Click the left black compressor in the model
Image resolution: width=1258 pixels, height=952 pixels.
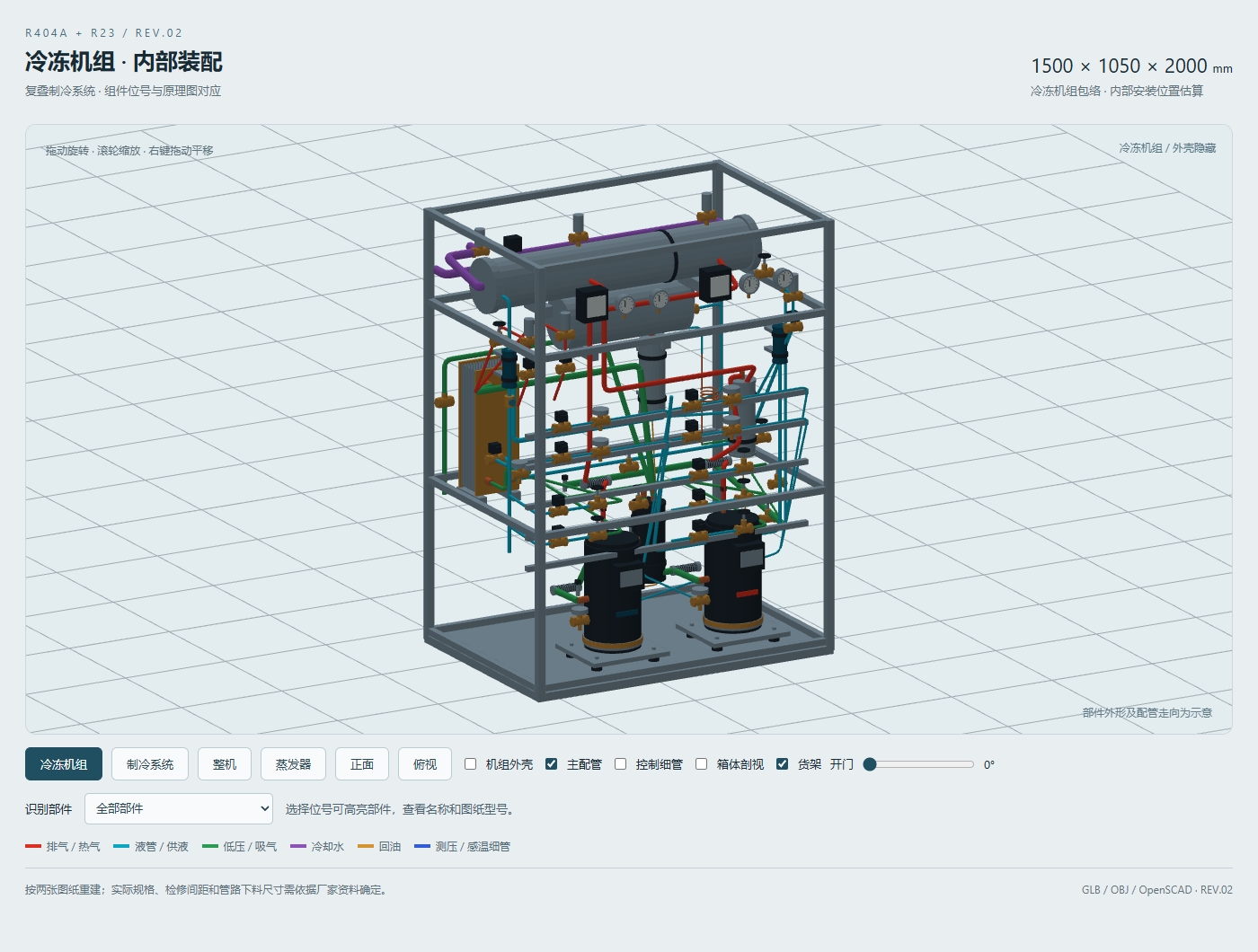tap(613, 593)
